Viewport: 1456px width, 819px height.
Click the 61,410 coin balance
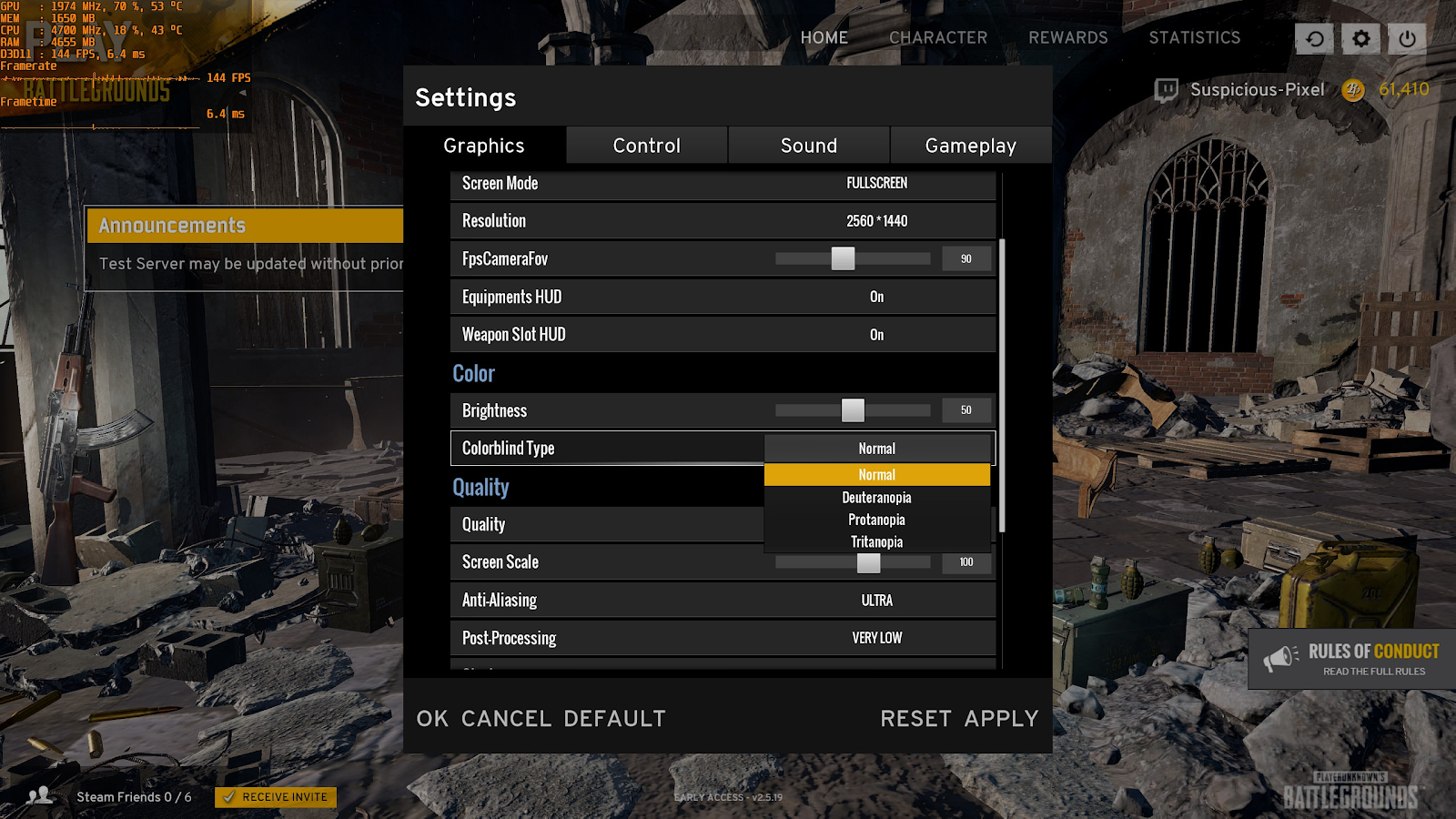click(x=1404, y=89)
